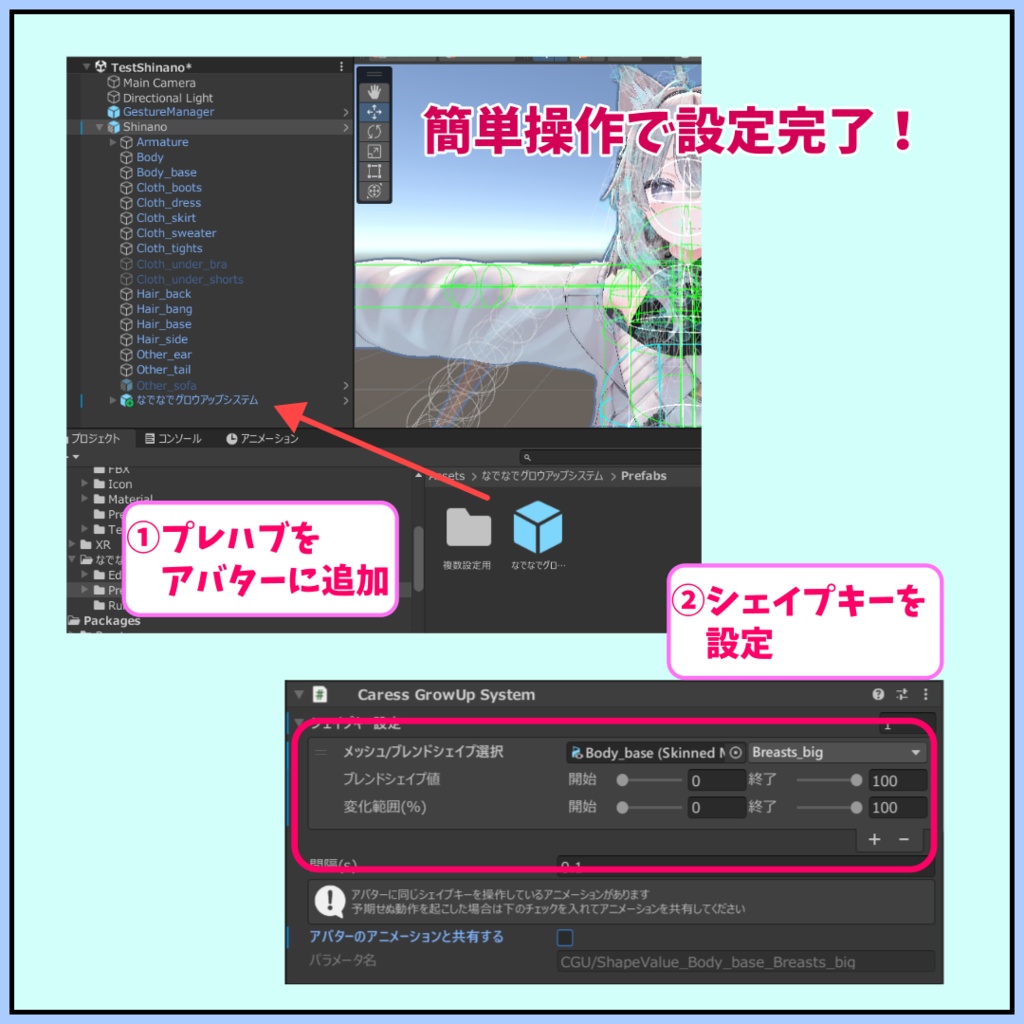Collapse the Caress GrowUp System component
This screenshot has width=1024, height=1024.
pyautogui.click(x=299, y=694)
